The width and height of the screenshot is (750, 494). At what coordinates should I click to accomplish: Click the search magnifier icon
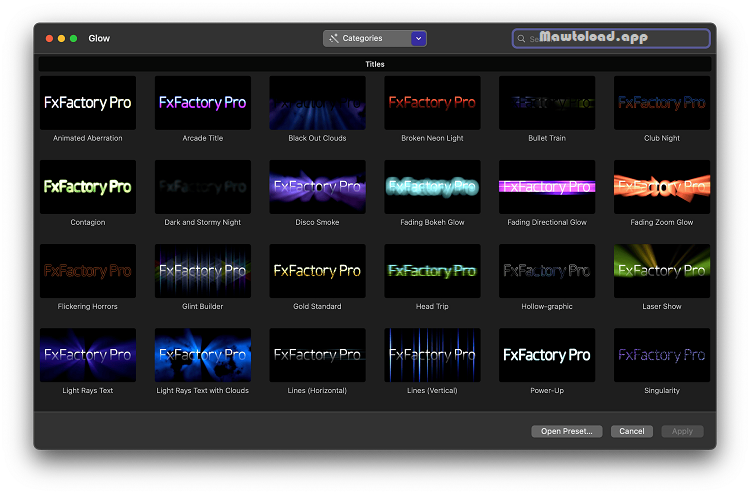pos(521,39)
